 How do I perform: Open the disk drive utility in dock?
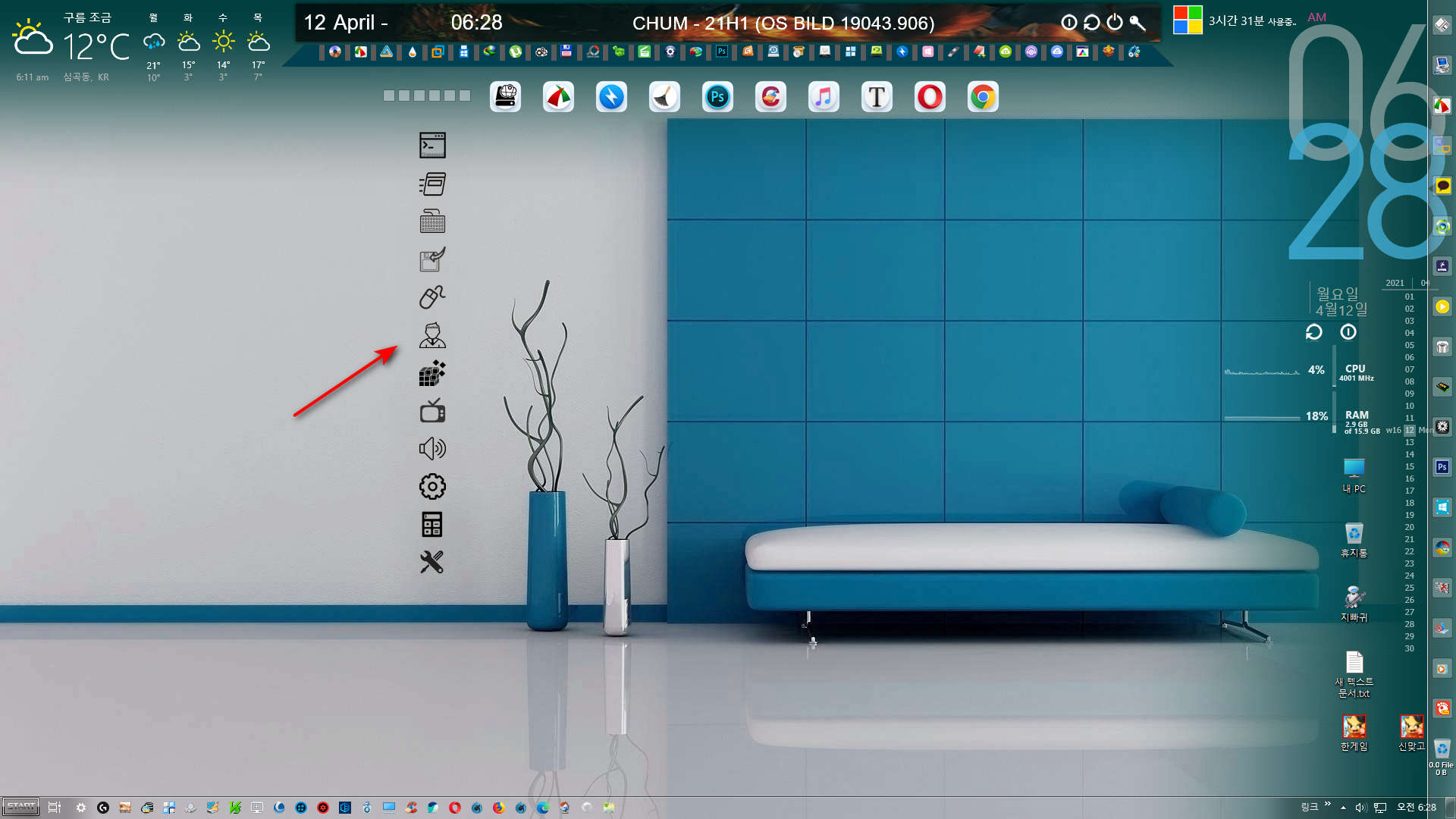(x=505, y=97)
